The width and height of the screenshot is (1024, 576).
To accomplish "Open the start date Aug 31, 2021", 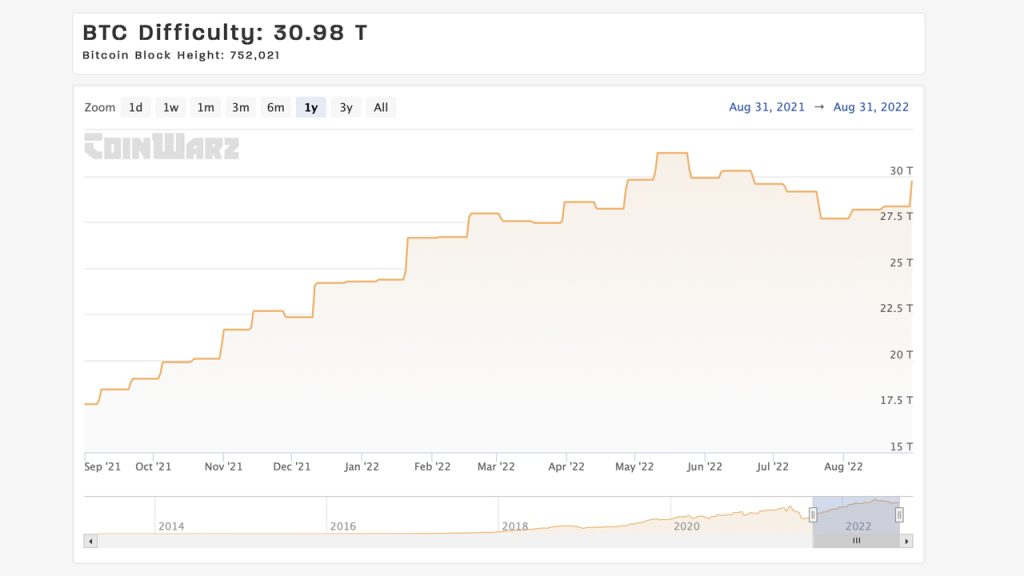I will click(765, 106).
